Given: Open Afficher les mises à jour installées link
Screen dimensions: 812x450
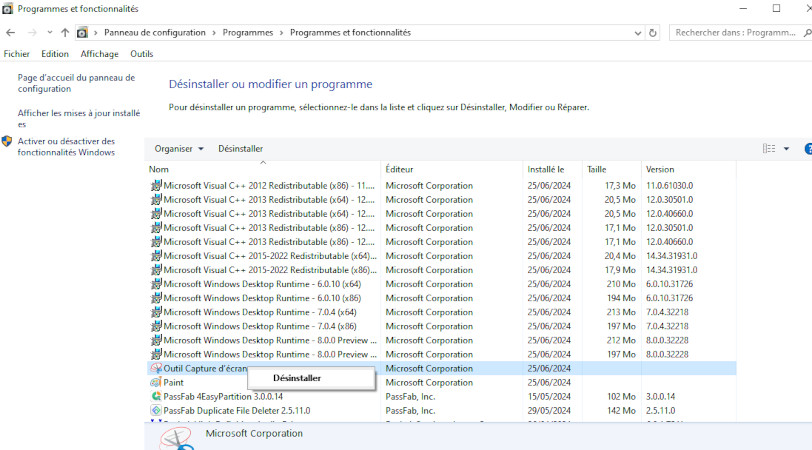Looking at the screenshot, I should [79, 119].
